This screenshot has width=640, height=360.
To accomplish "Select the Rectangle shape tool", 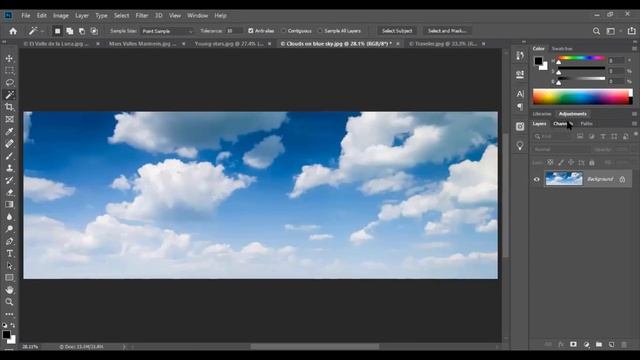I will tap(9, 278).
